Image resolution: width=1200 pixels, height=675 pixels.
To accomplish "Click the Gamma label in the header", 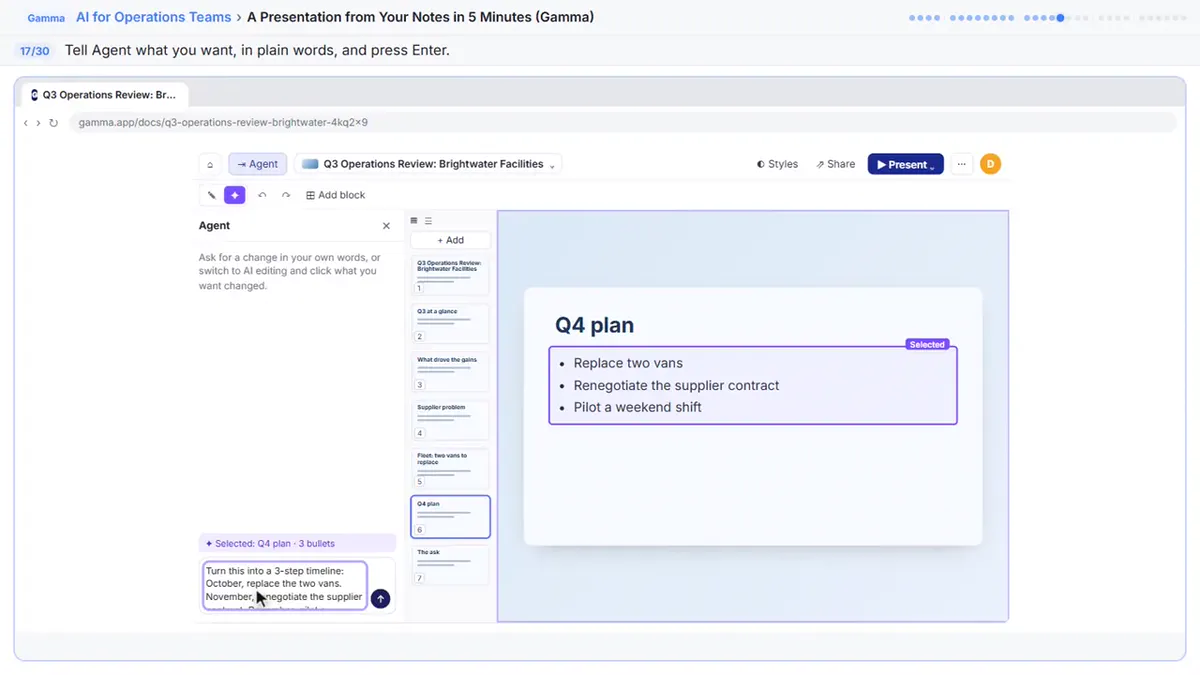I will click(x=46, y=18).
